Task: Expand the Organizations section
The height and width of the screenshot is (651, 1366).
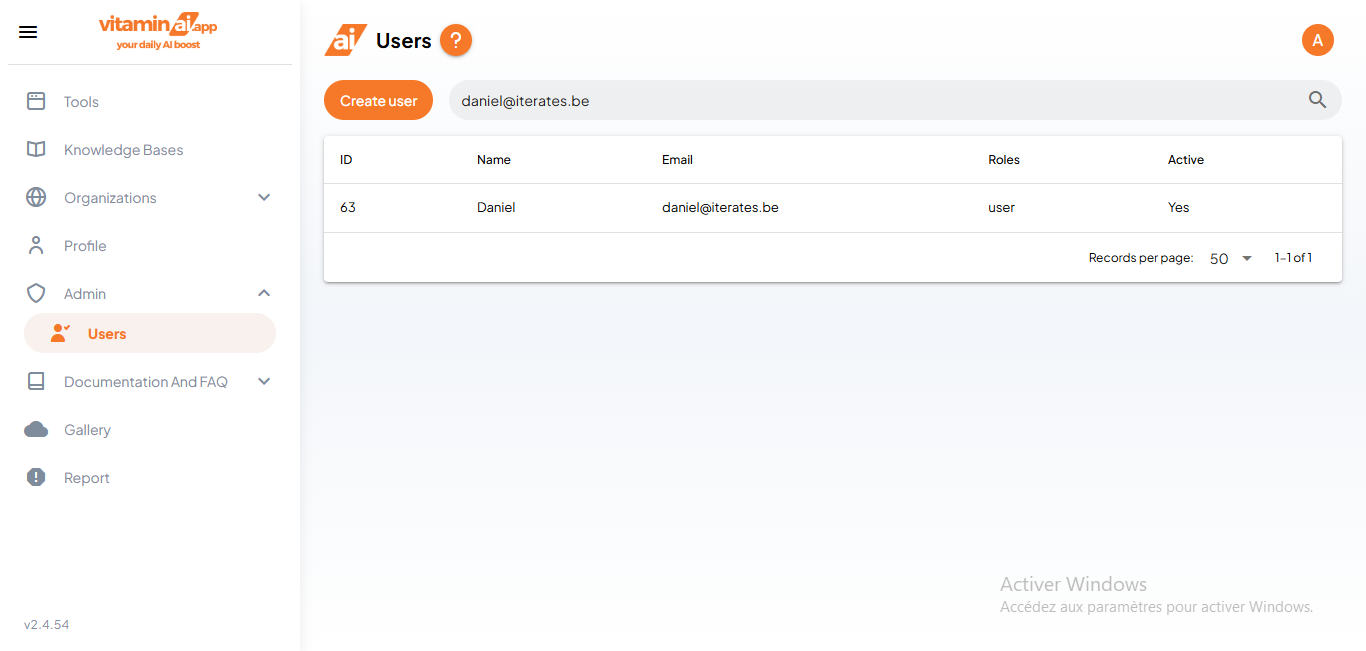Action: point(264,197)
